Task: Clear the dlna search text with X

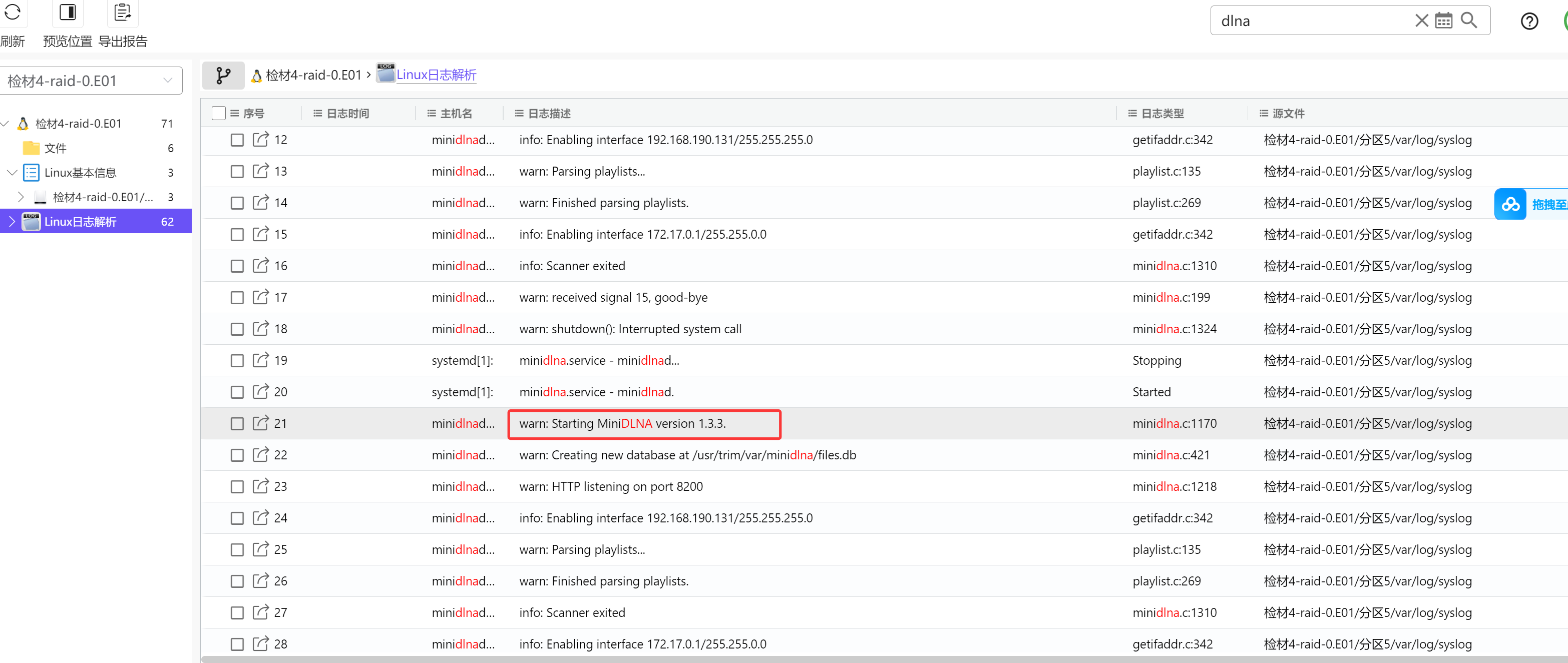Action: (x=1421, y=21)
